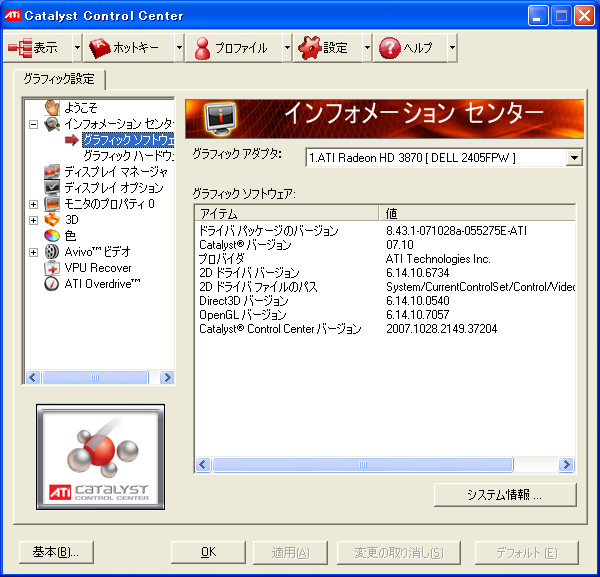Open the グラフィック アダプタ dropdown list
This screenshot has height=577, width=600.
click(574, 157)
